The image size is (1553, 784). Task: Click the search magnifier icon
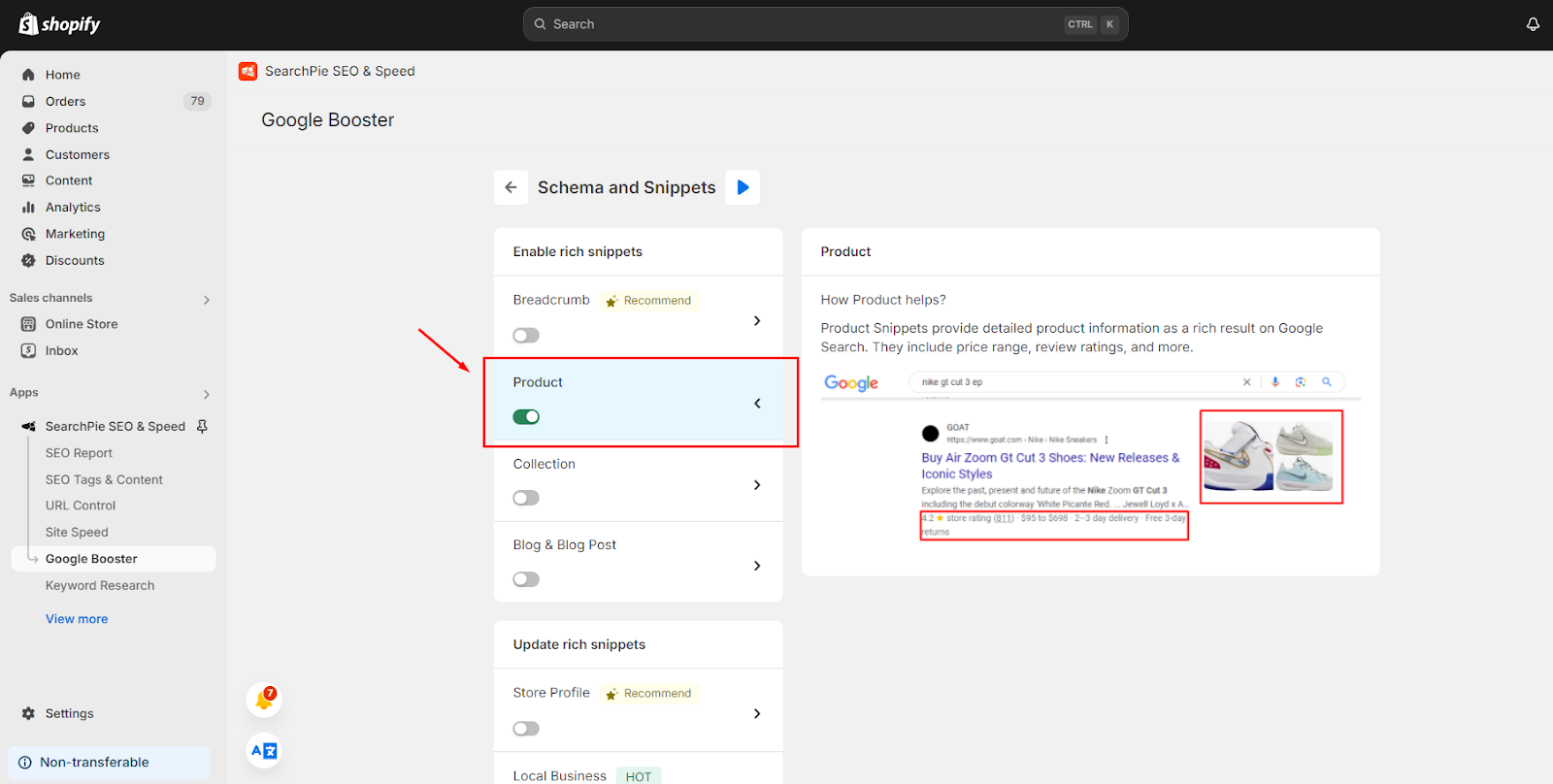tap(541, 24)
